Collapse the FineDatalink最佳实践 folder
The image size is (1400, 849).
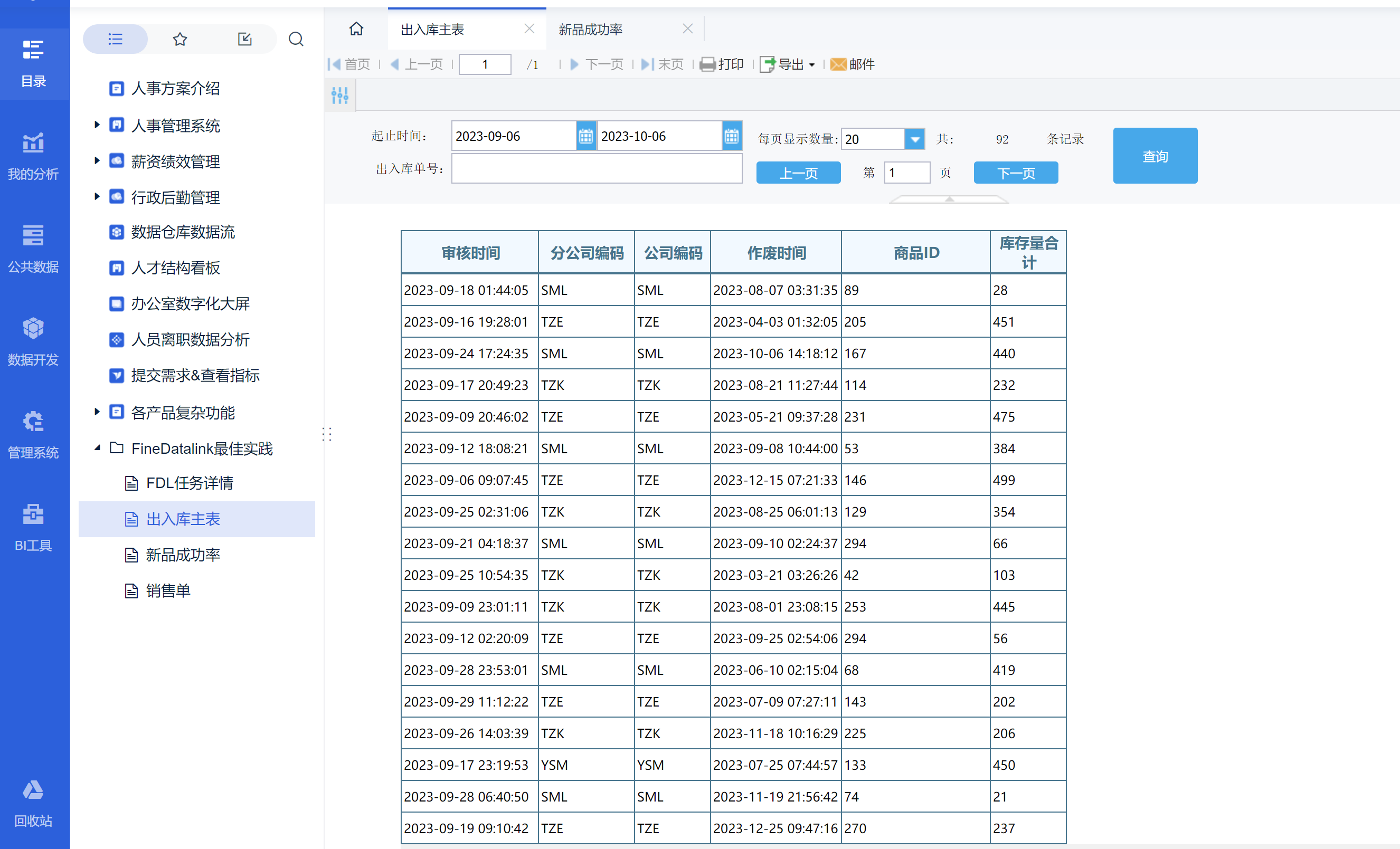[97, 448]
